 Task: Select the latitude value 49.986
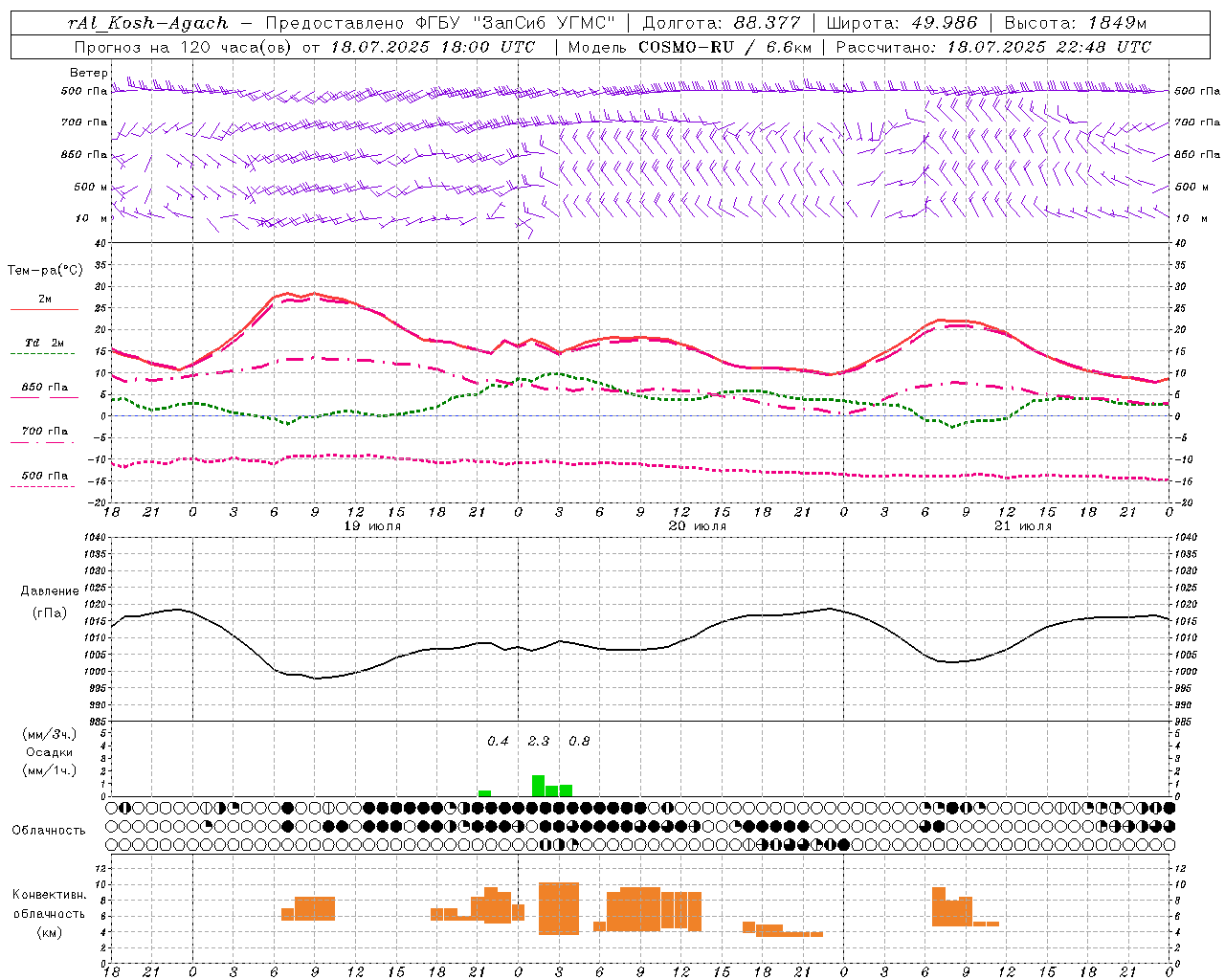(x=944, y=23)
